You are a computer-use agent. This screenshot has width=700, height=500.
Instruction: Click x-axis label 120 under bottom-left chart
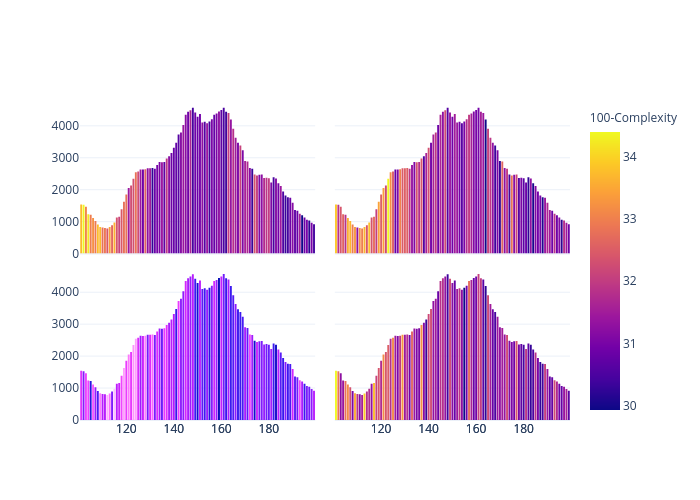pos(126,429)
